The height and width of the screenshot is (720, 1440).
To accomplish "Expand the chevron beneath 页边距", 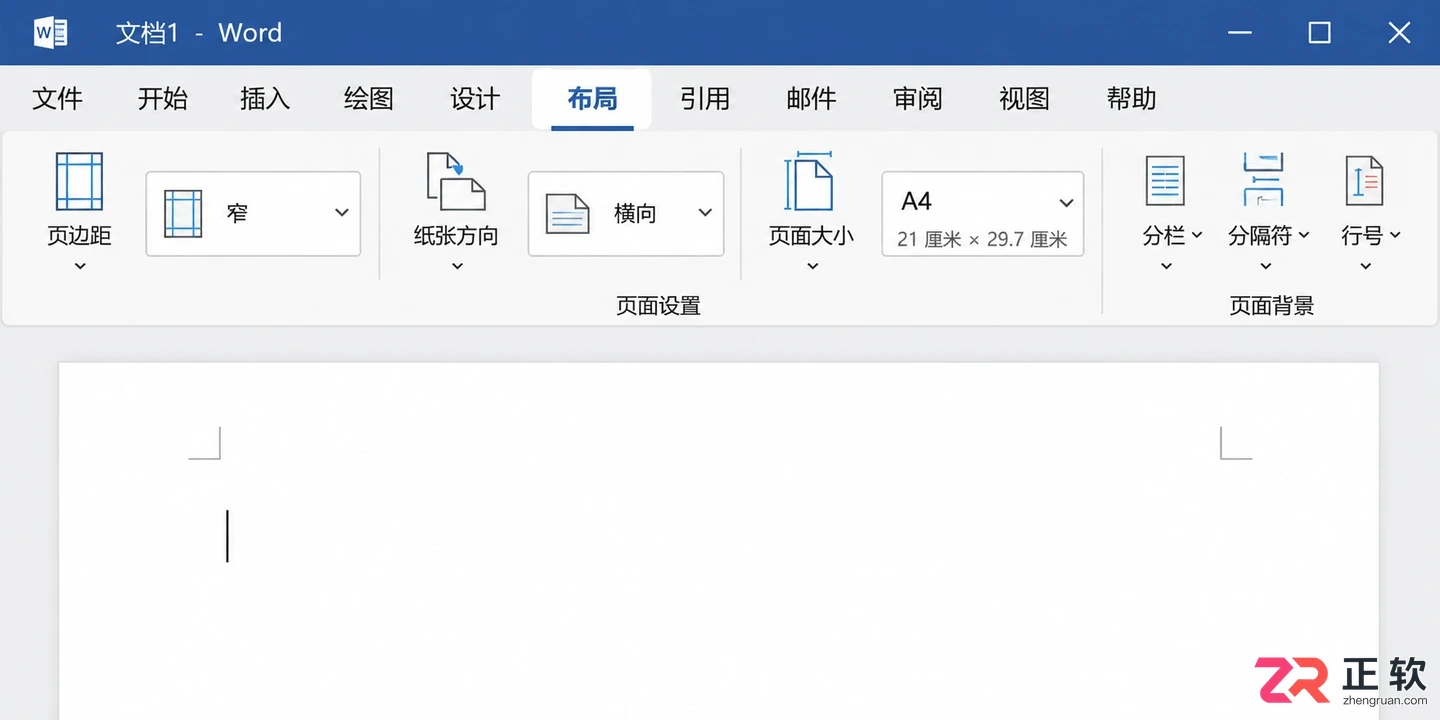I will (80, 266).
